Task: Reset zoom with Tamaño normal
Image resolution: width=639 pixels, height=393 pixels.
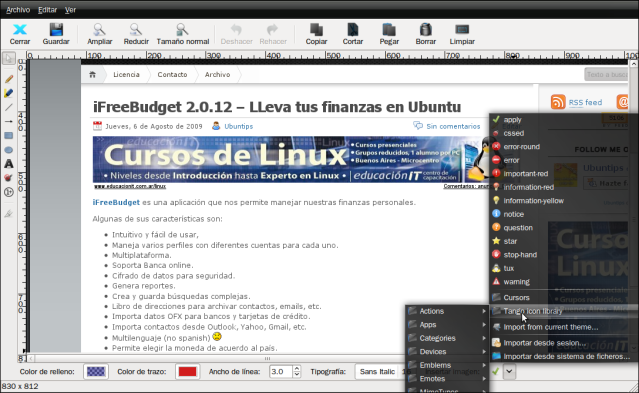Action: [x=183, y=34]
